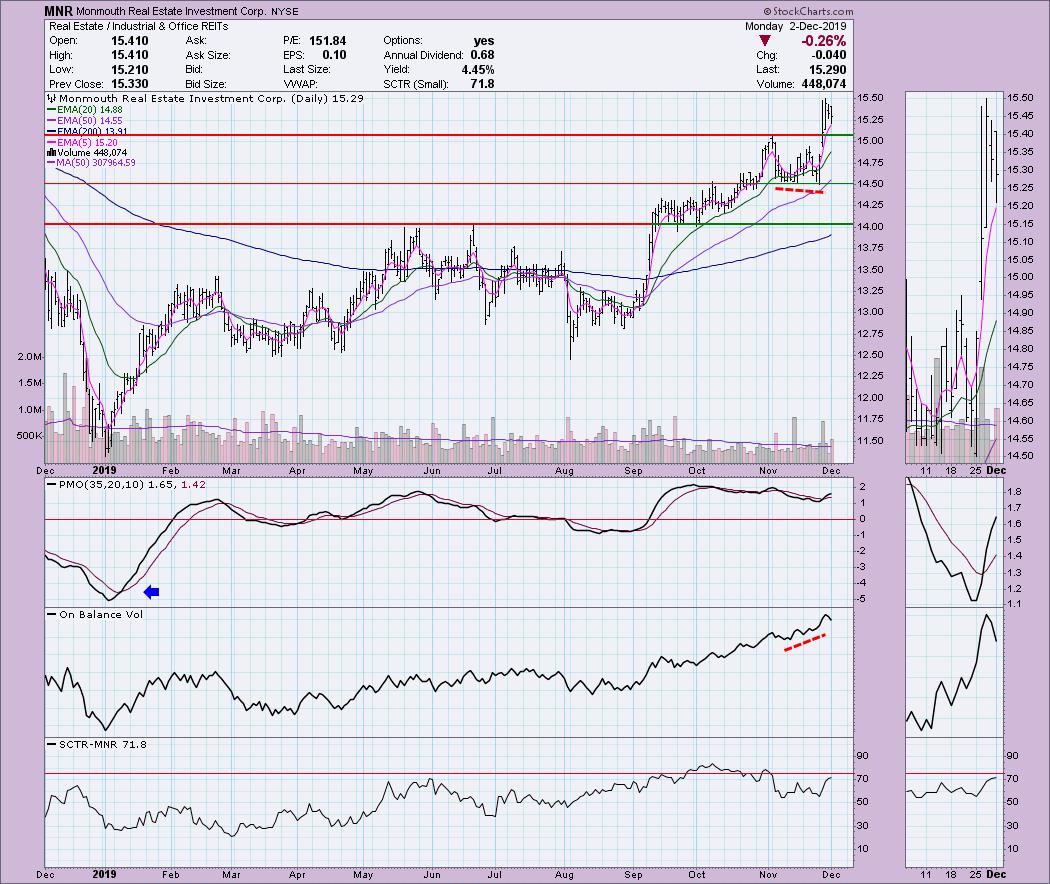Screen dimensions: 1050x884
Task: Click the Last Size label
Action: [306, 70]
